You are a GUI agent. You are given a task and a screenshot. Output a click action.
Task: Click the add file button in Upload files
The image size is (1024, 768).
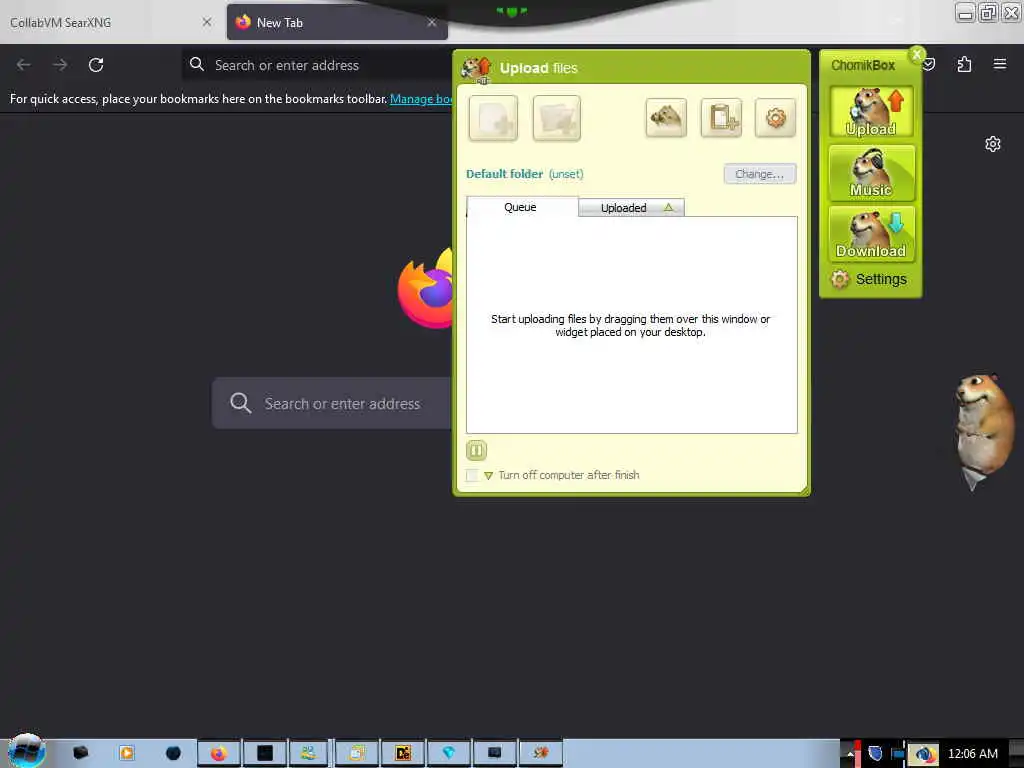click(x=493, y=118)
